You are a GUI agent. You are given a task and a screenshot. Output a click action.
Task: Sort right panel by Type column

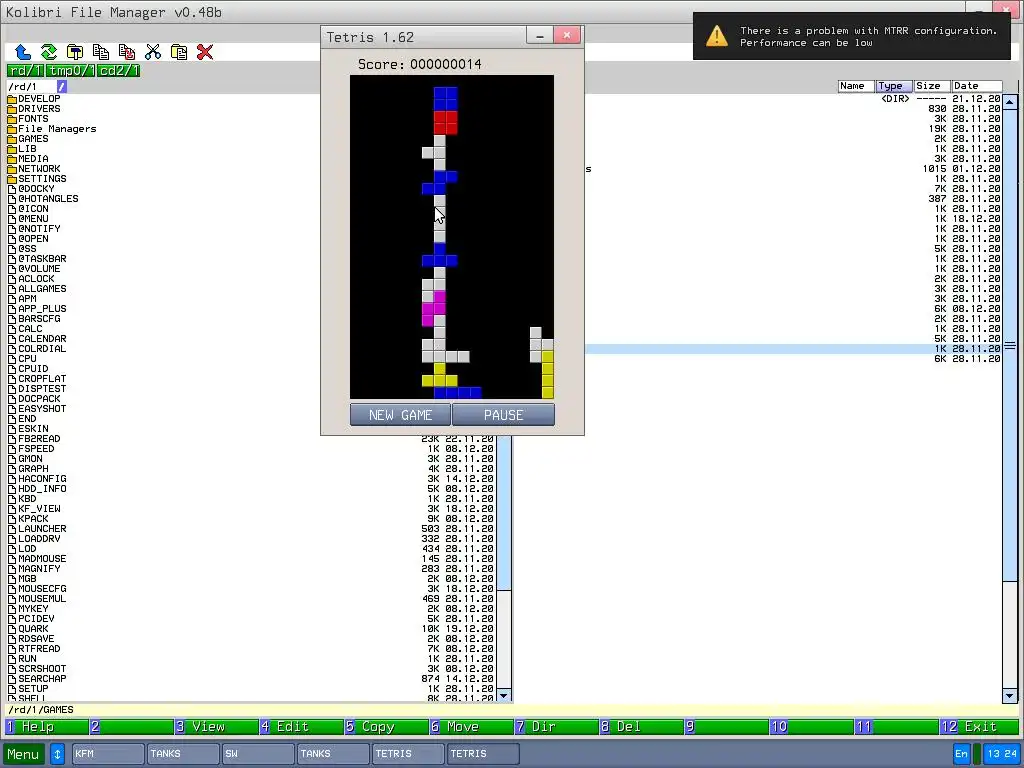[894, 86]
